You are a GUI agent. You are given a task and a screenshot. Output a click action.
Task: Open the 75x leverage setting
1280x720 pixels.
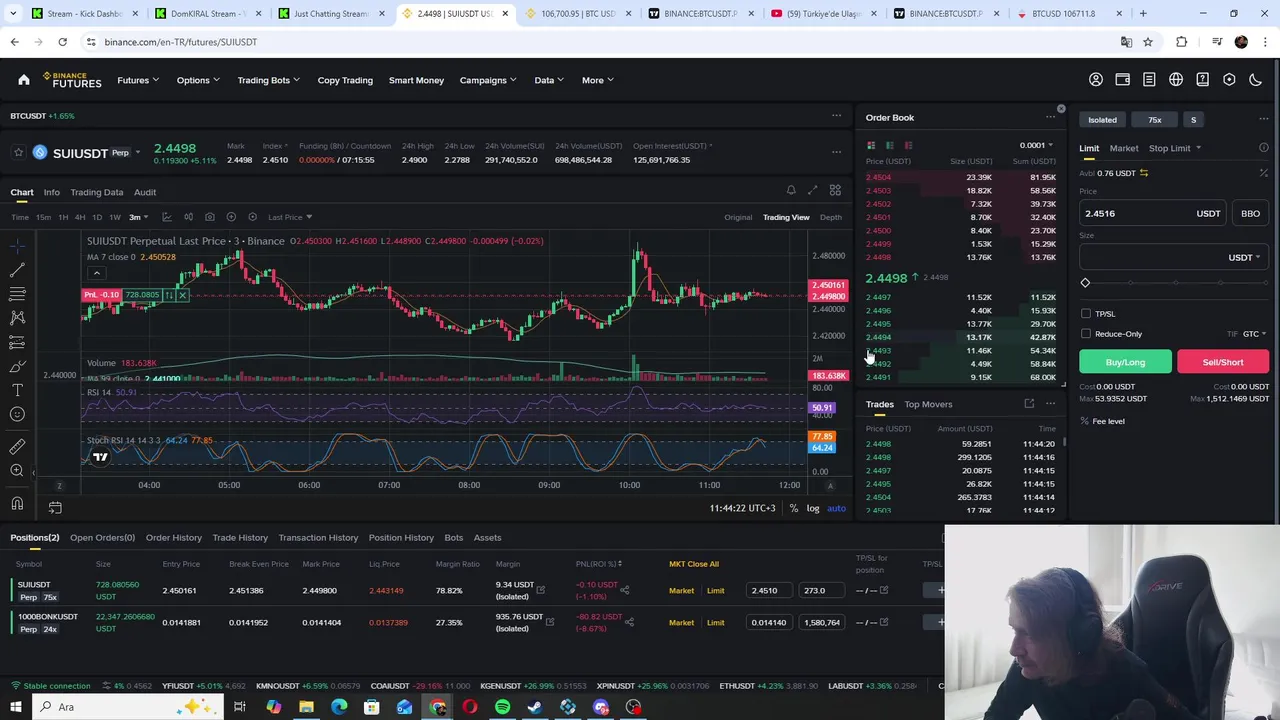point(1155,120)
